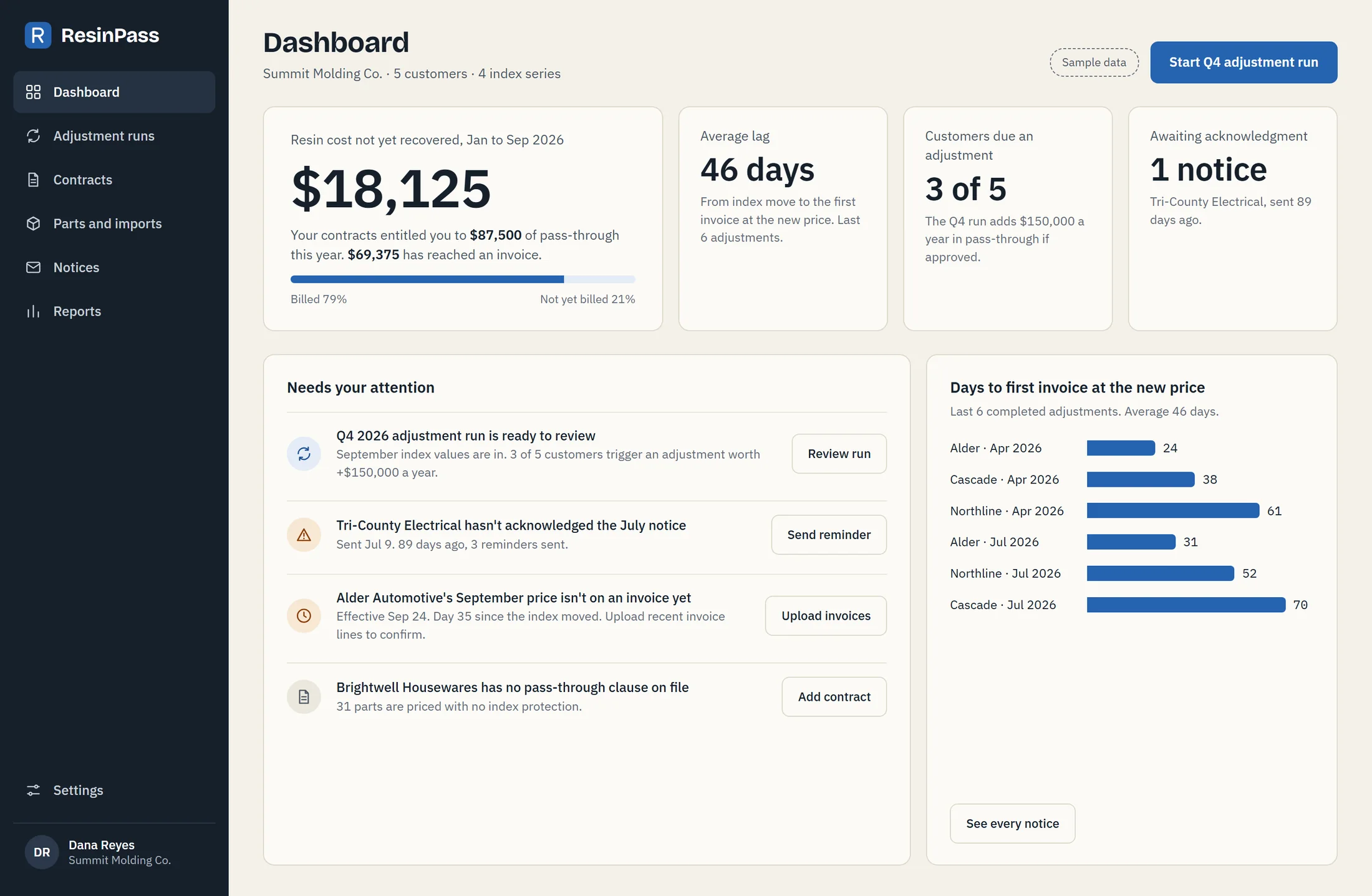Navigate to Notices
1372x896 pixels.
pyautogui.click(x=114, y=267)
